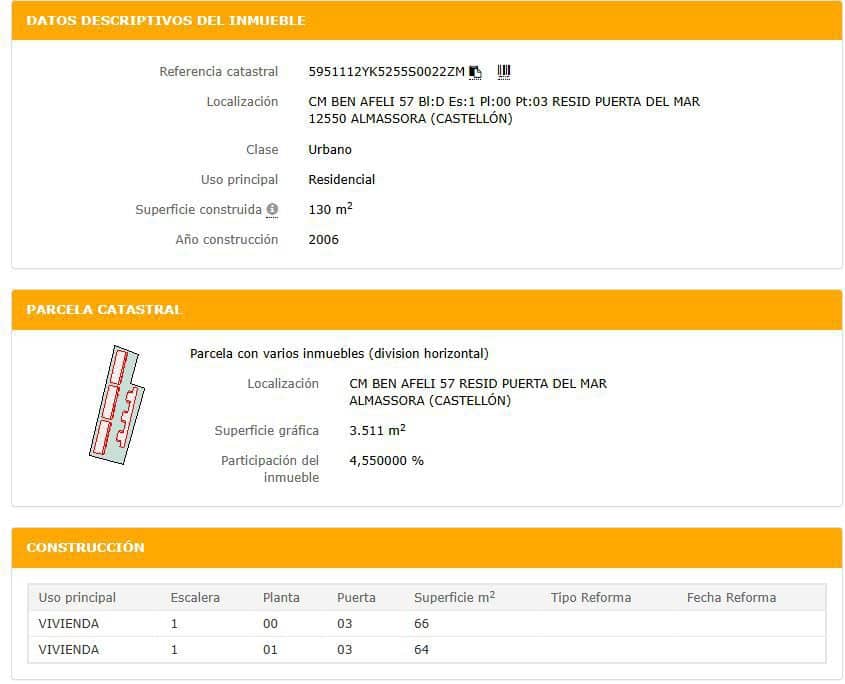The height and width of the screenshot is (684, 845).
Task: Copy the cadastral reference with the copy icon
Action: point(476,72)
